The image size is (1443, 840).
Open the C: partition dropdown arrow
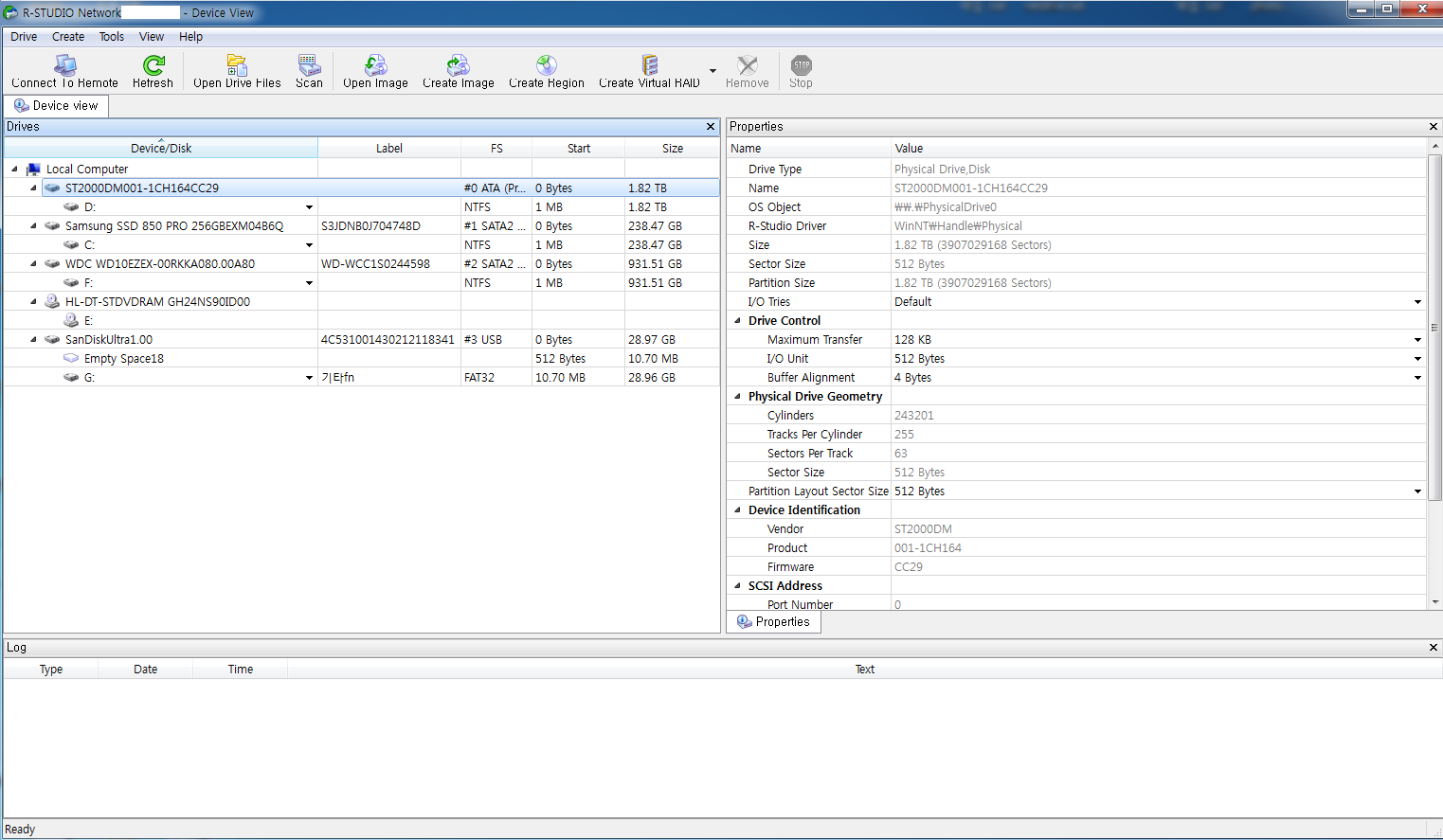pos(309,245)
